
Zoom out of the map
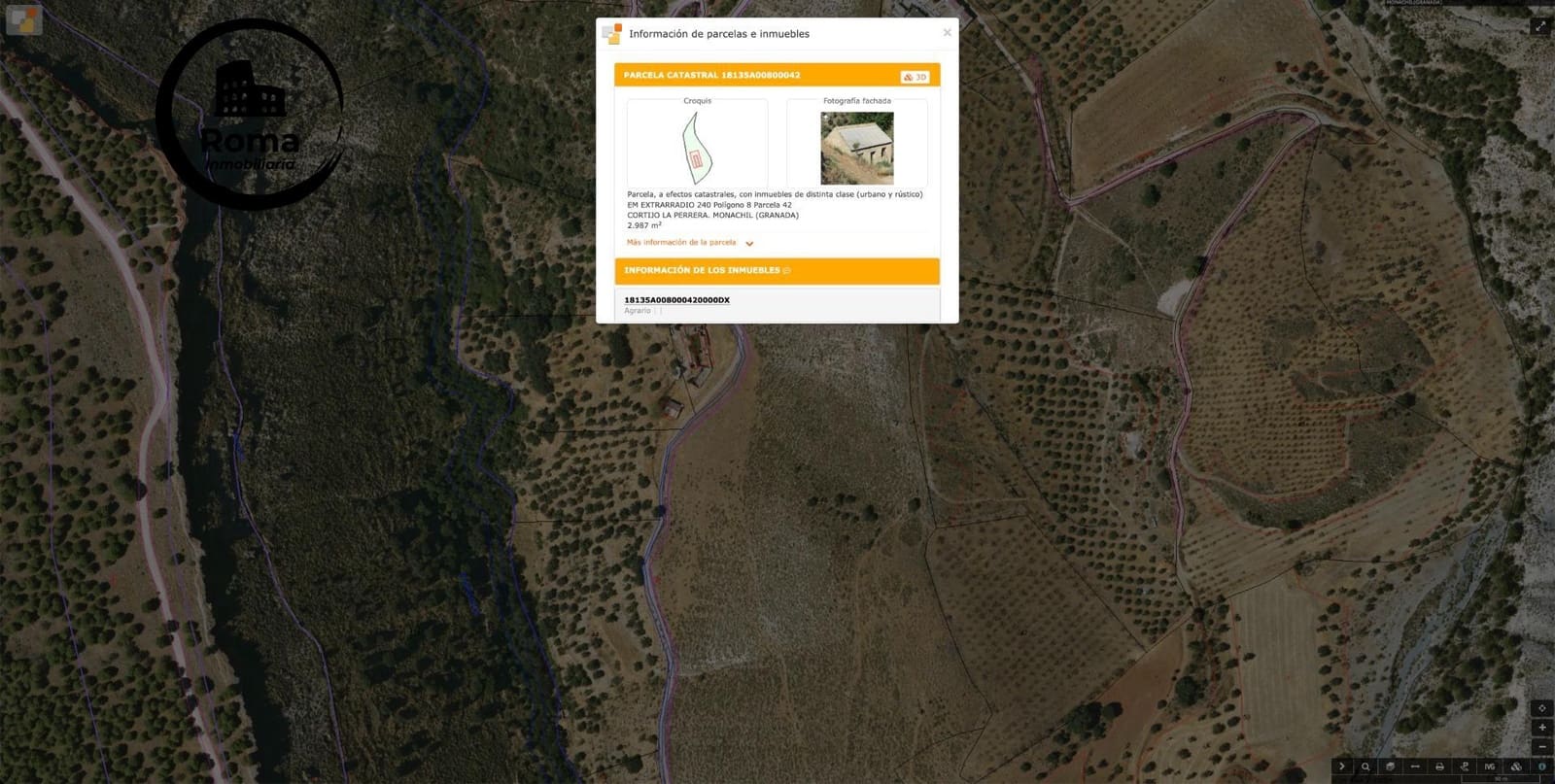(x=1541, y=746)
